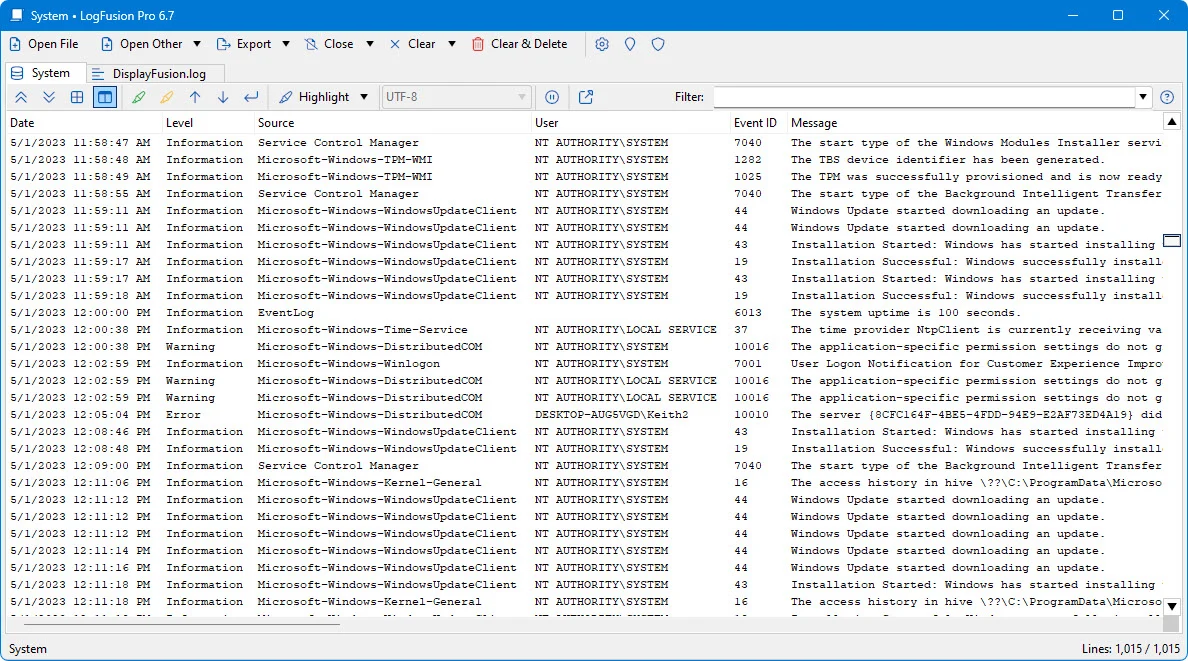Viewport: 1188px width, 661px height.
Task: Click the Open File button
Action: (44, 44)
